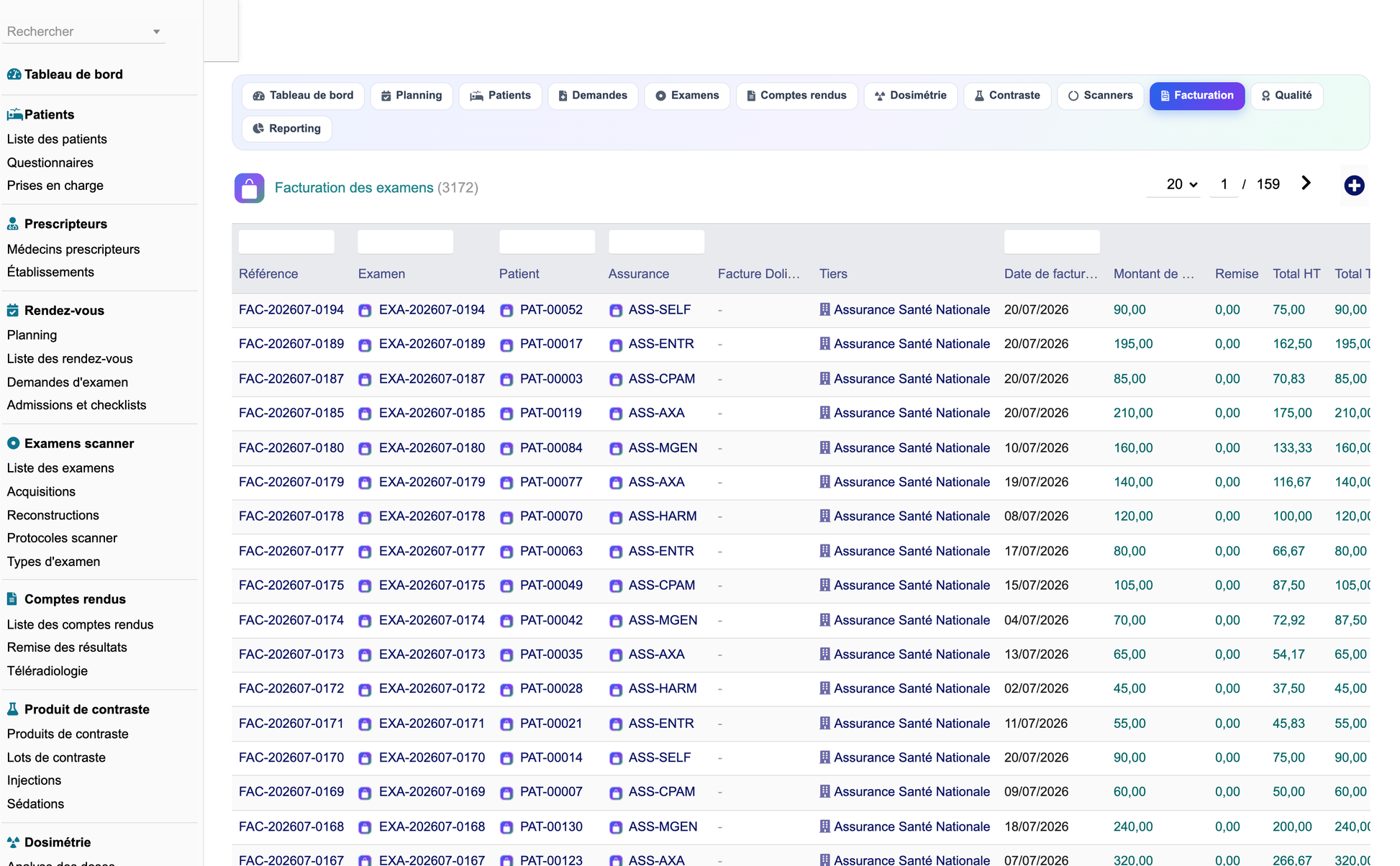Open the Rechercher dropdown arrow
1400x866 pixels.
[156, 32]
